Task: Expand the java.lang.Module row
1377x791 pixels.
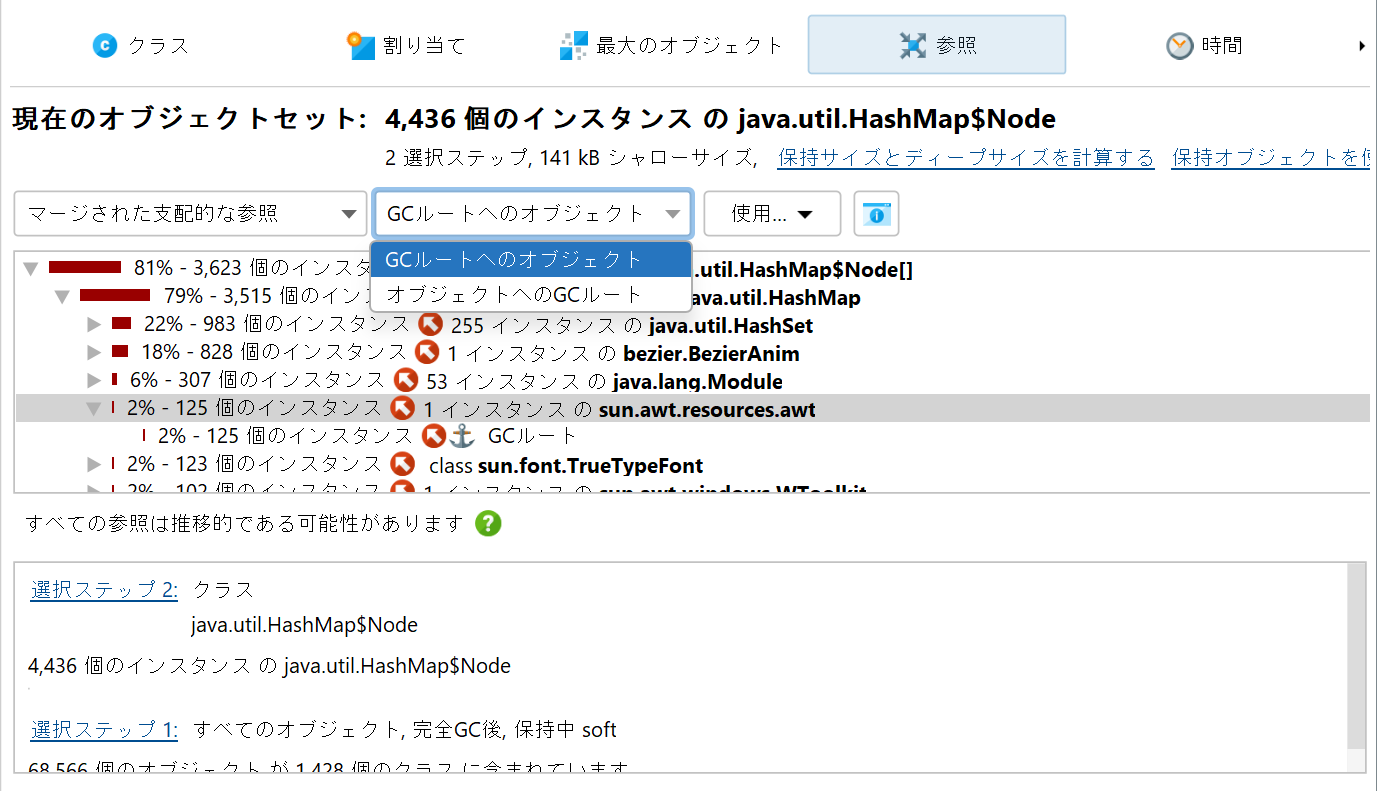Action: (x=94, y=381)
